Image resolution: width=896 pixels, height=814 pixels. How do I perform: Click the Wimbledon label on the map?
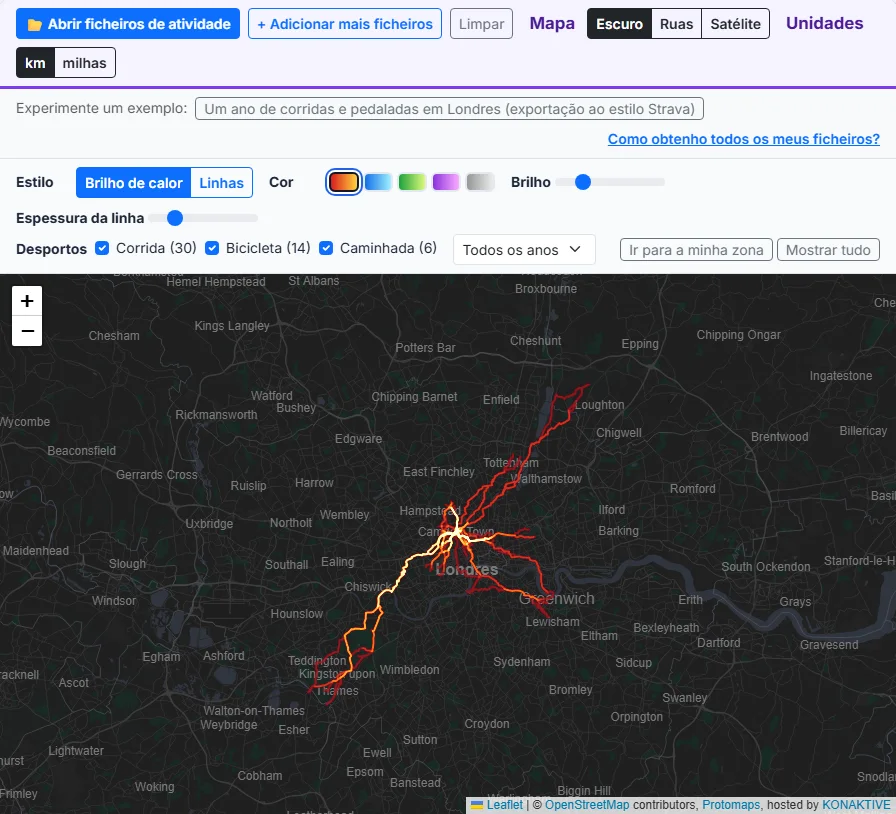[x=410, y=669]
